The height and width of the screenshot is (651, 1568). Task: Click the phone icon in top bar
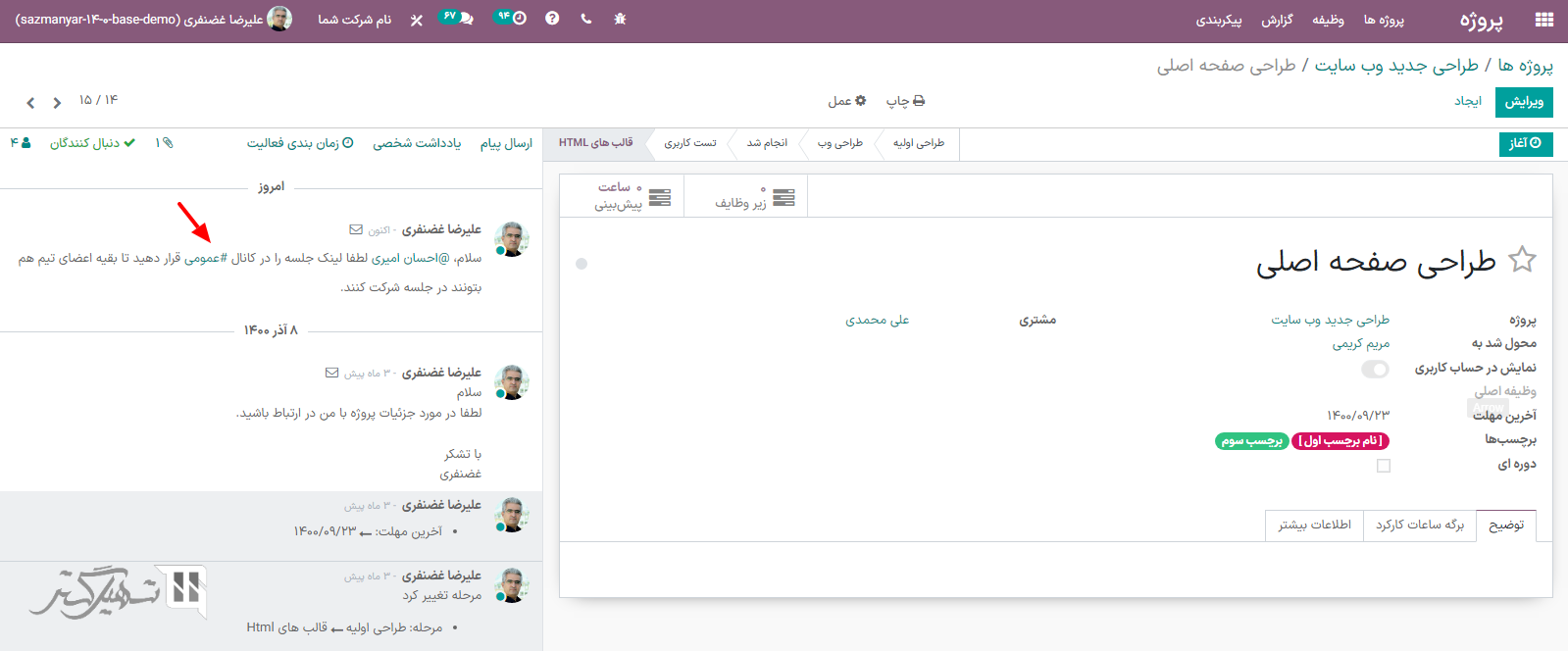coord(586,19)
